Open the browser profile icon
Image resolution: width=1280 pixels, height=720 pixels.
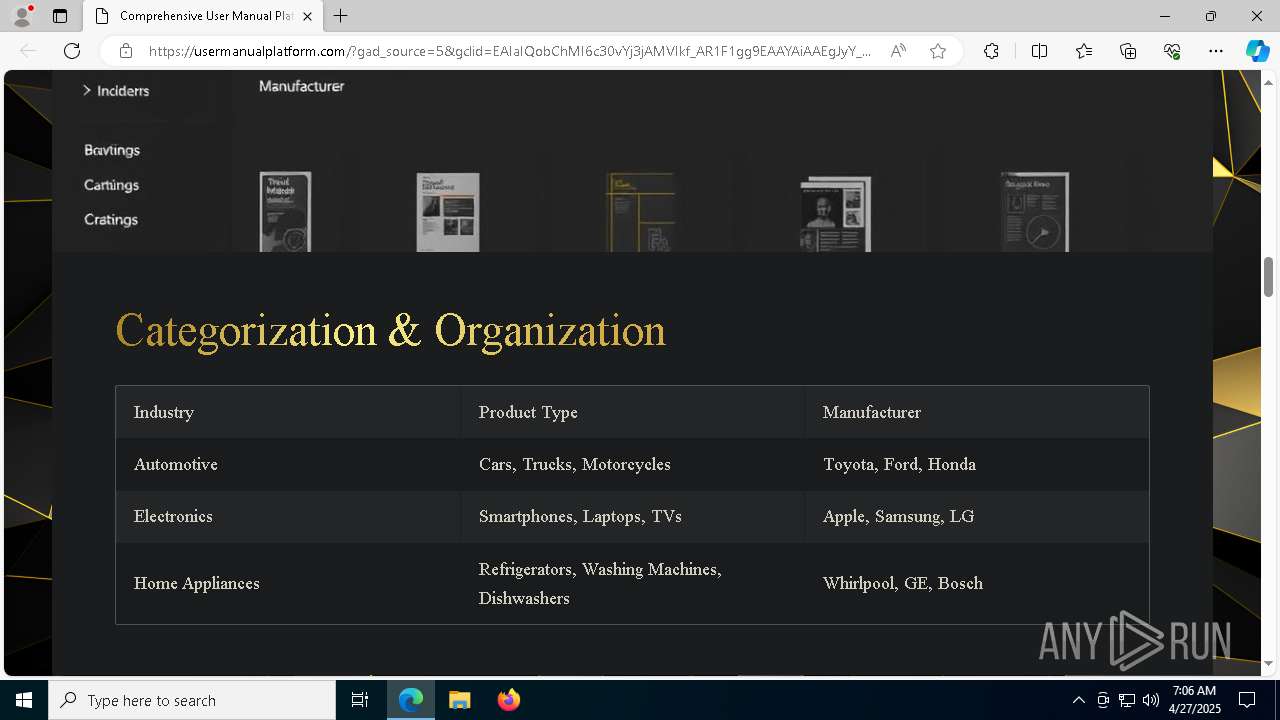pos(21,16)
